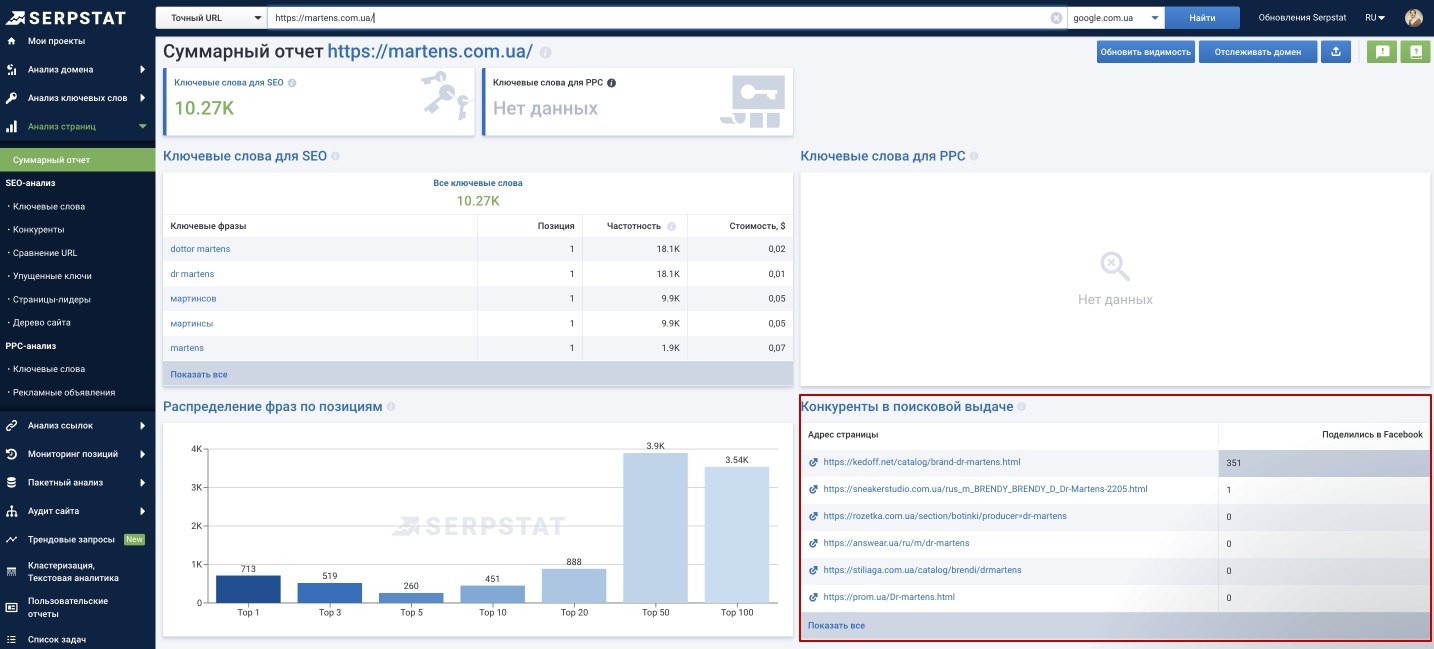The image size is (1434, 649).
Task: Click info icon beside Ключевые слова для SEO card
Action: coord(292,83)
